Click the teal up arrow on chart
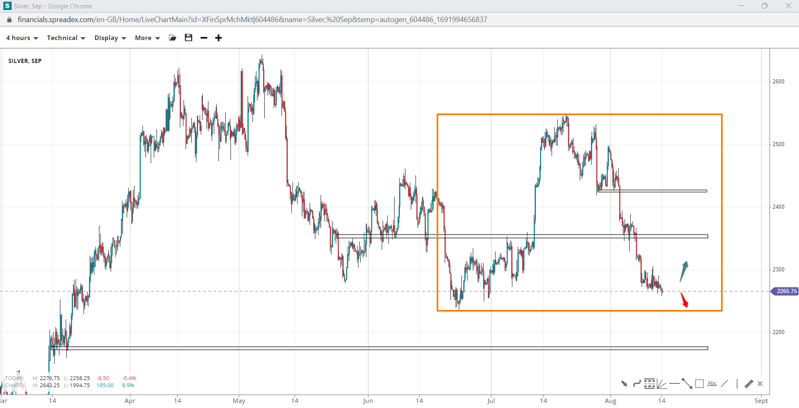The width and height of the screenshot is (799, 408). (x=684, y=270)
